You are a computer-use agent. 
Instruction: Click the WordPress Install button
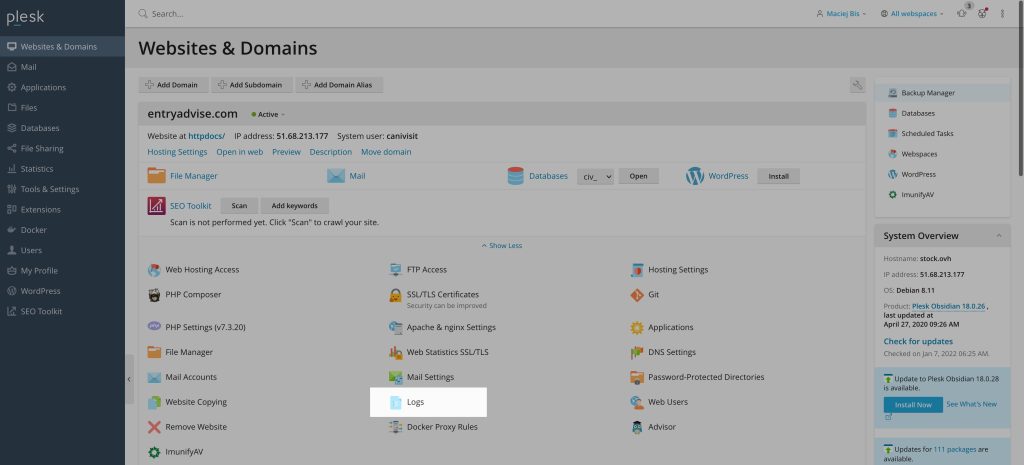(778, 176)
